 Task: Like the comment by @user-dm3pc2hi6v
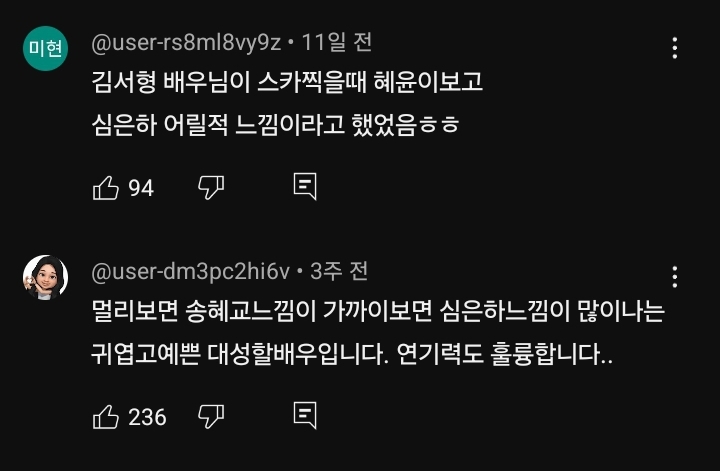(106, 416)
